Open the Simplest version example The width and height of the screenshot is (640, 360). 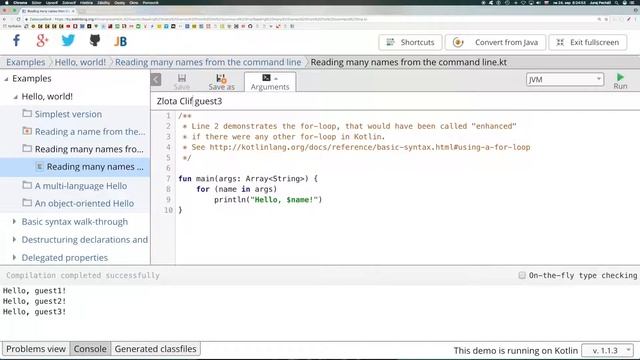[68, 114]
